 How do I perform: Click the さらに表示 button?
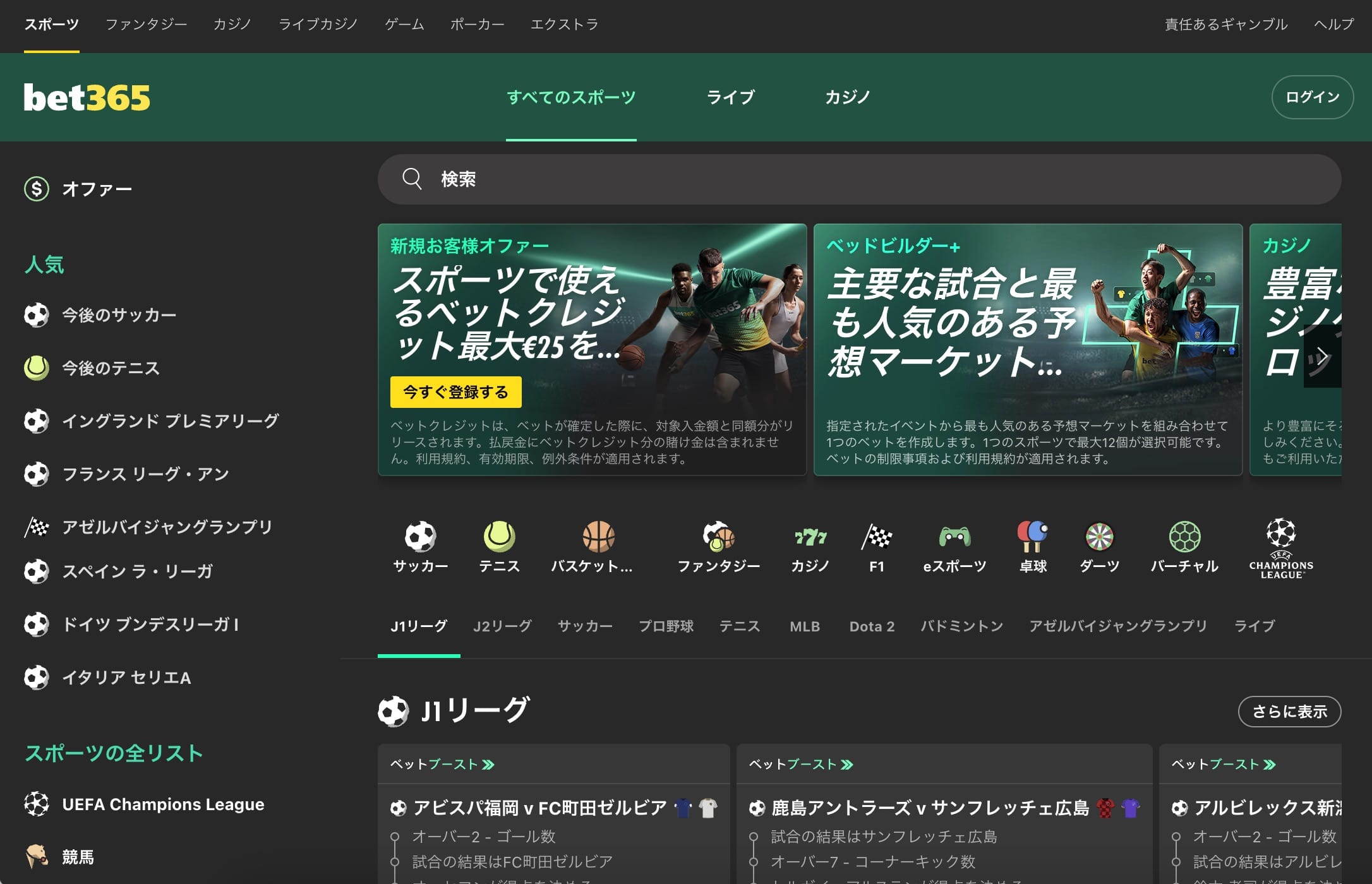[1289, 712]
